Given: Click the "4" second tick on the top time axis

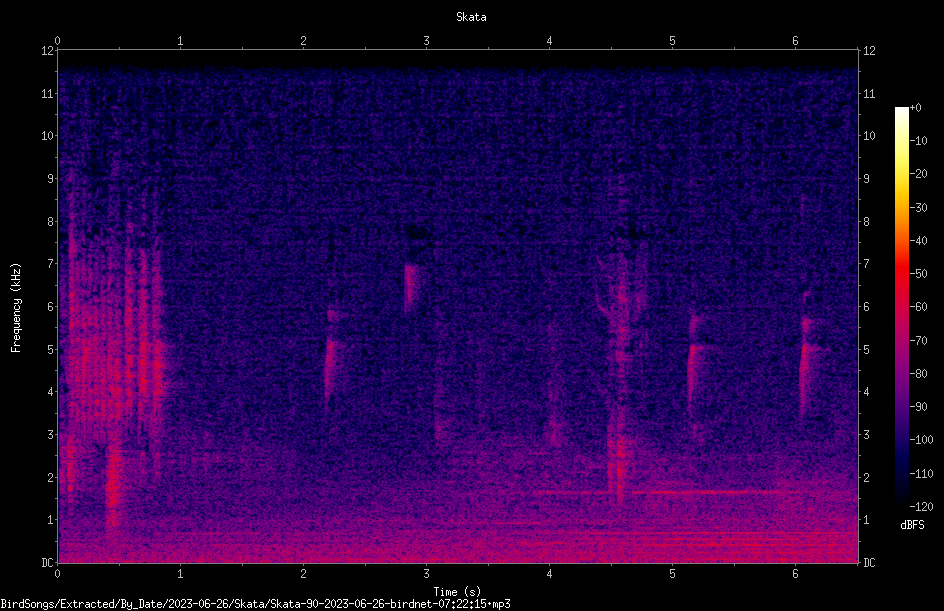Looking at the screenshot, I should [x=549, y=41].
